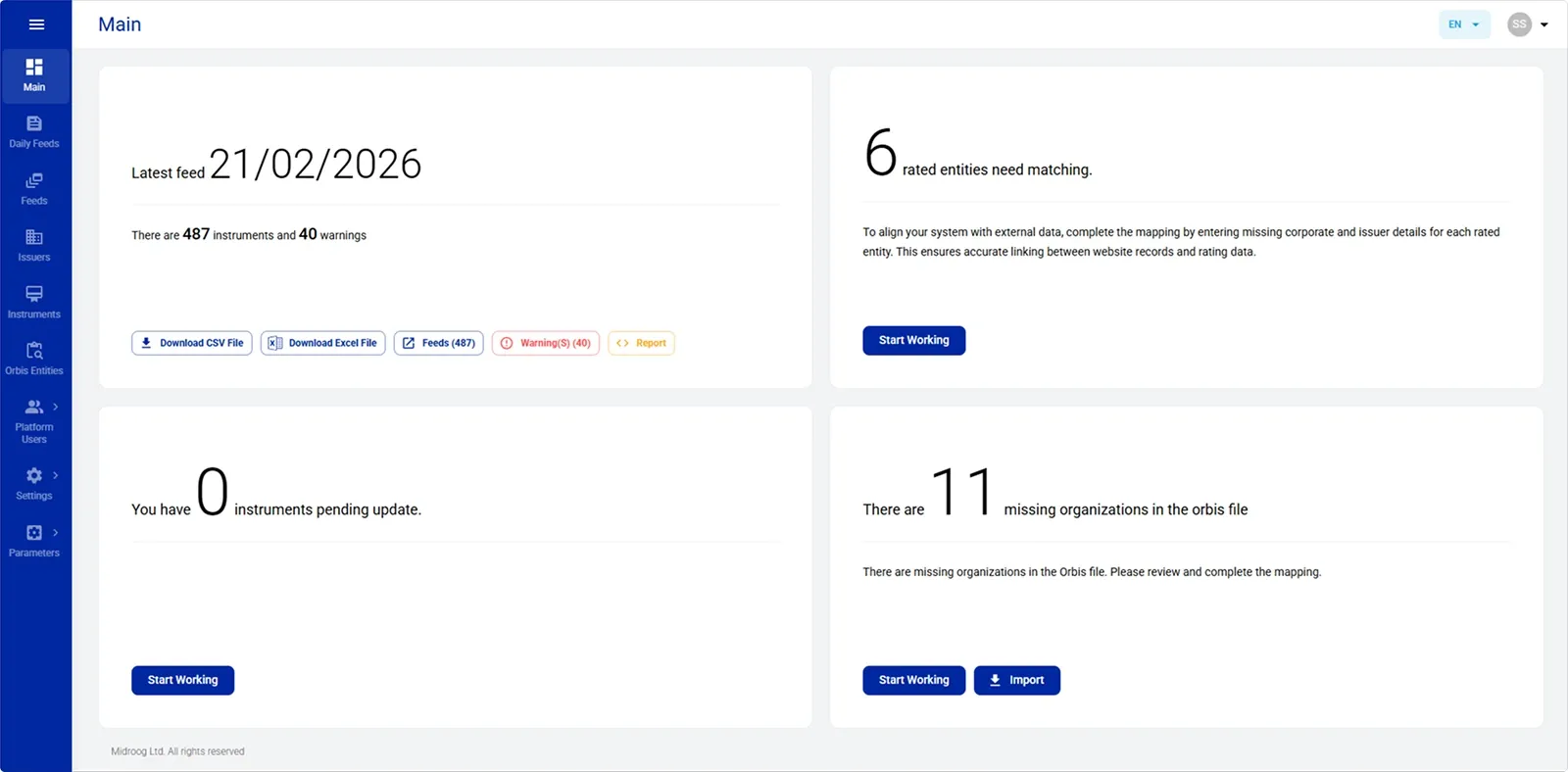Screen dimensions: 1568x772
Task: Open the Issuers sidebar section
Action: point(34,245)
